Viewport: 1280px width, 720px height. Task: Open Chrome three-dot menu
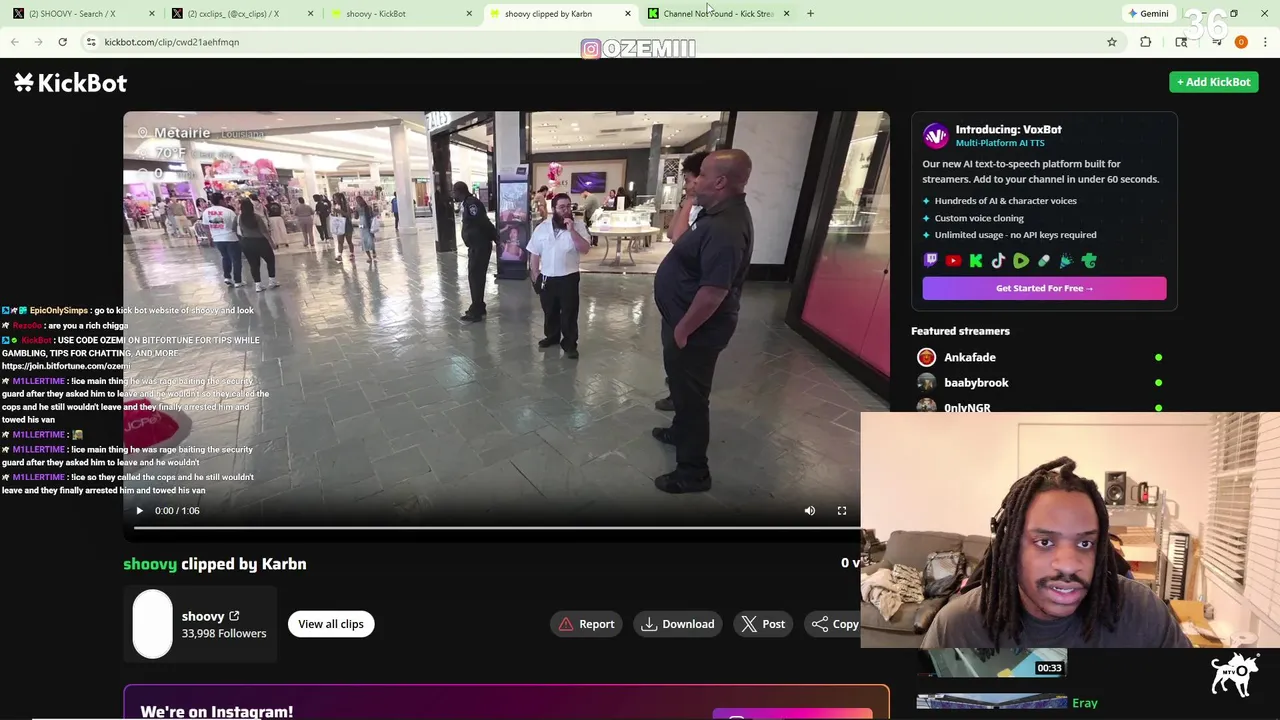click(1266, 42)
